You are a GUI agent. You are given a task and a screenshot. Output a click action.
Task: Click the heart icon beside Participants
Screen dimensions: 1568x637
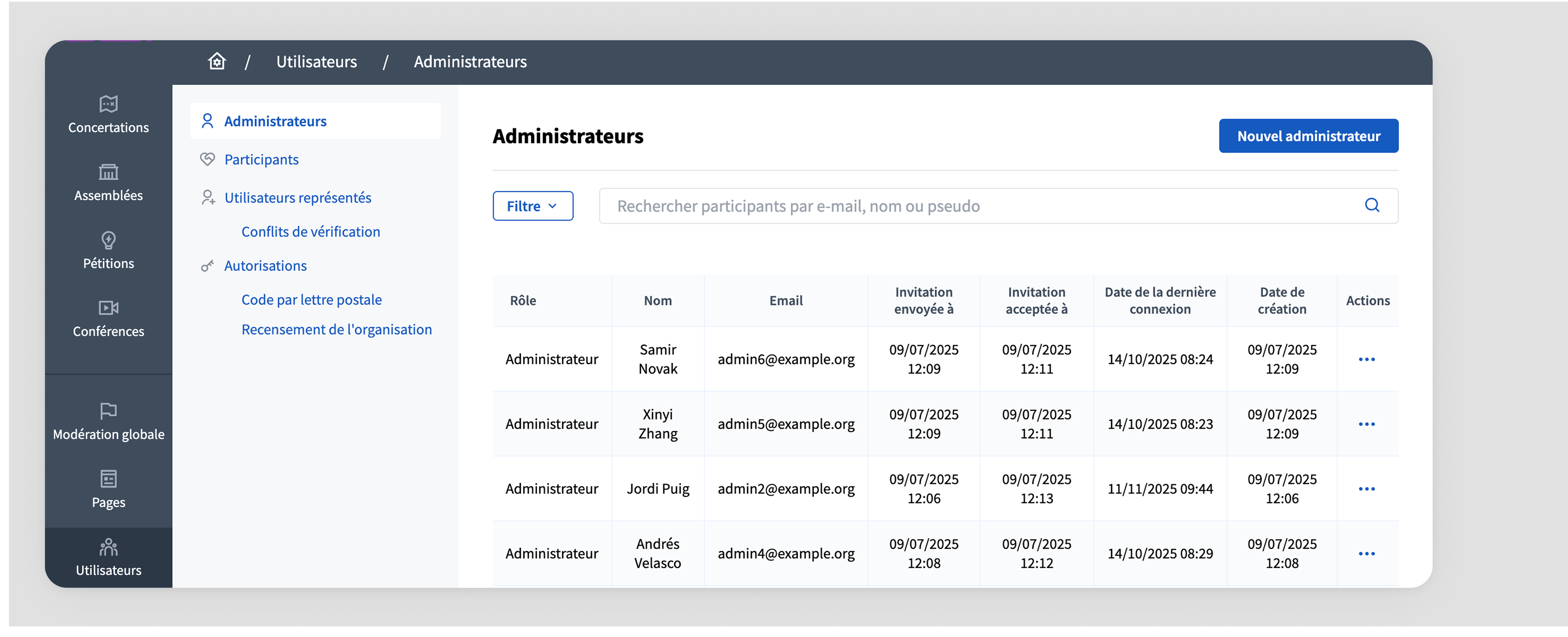tap(207, 160)
